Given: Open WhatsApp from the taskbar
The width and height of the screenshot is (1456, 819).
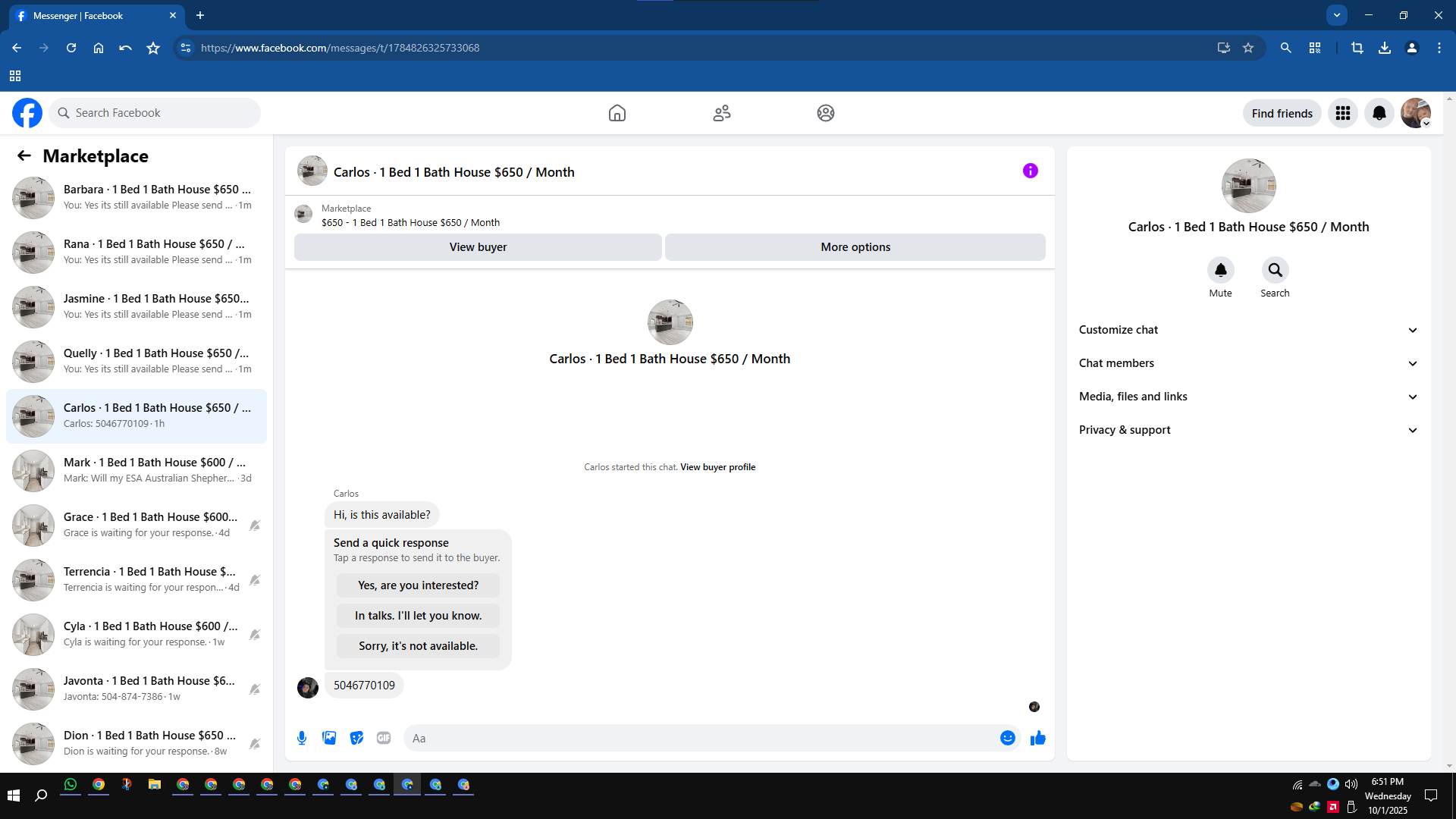Looking at the screenshot, I should 71,785.
